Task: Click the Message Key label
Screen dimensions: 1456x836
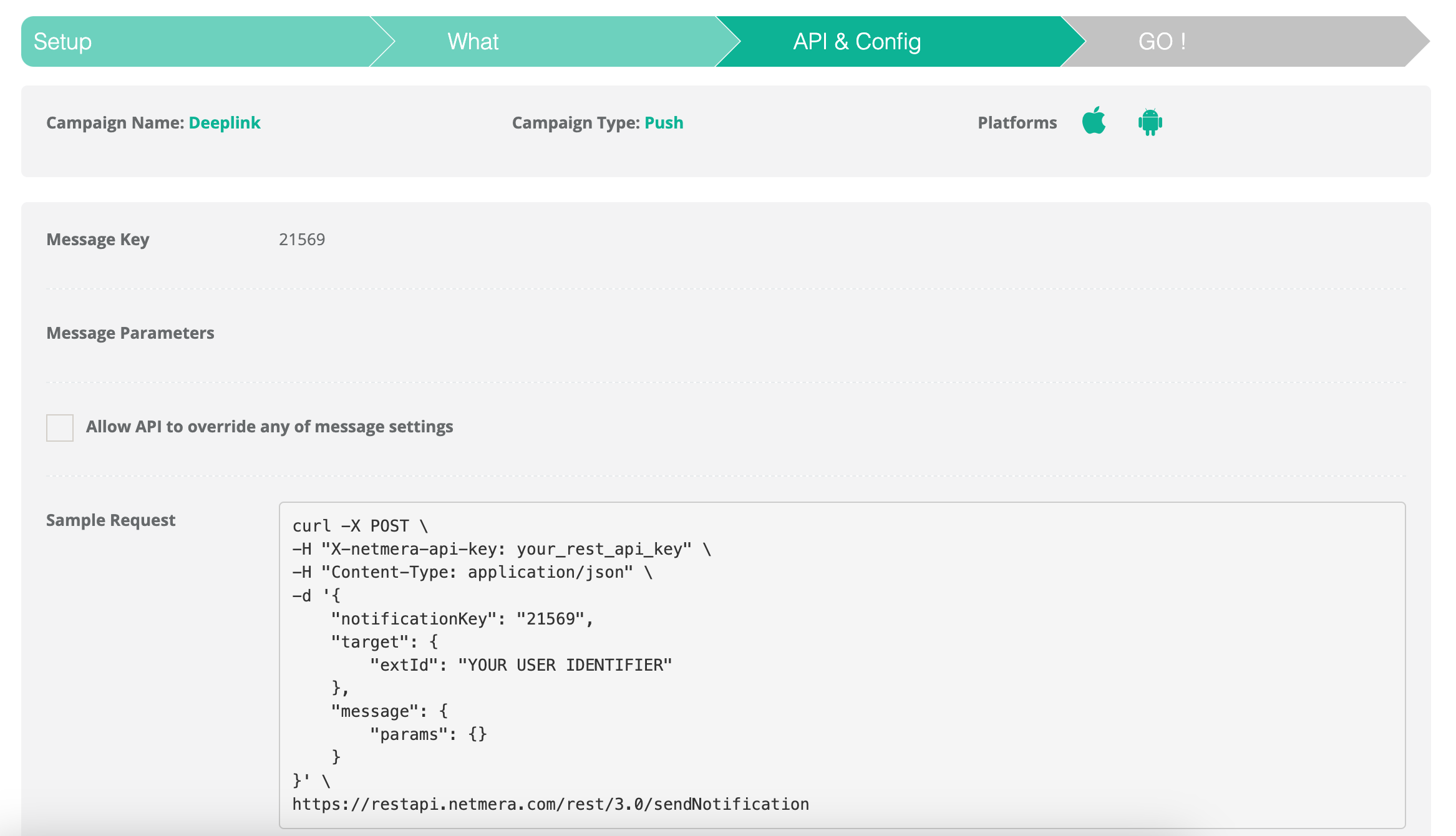Action: tap(98, 240)
